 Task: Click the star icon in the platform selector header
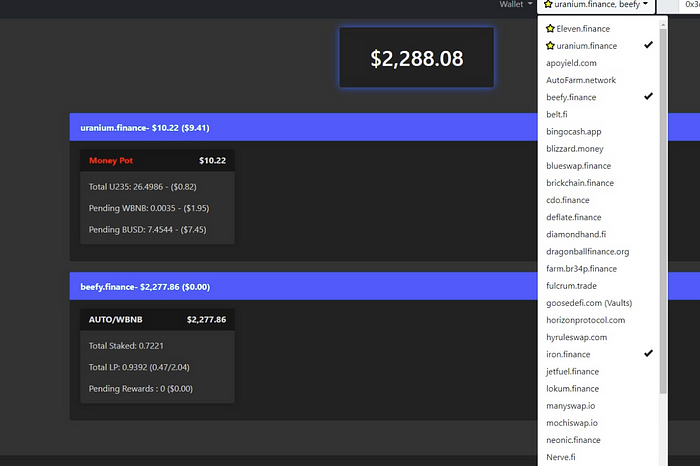point(548,4)
